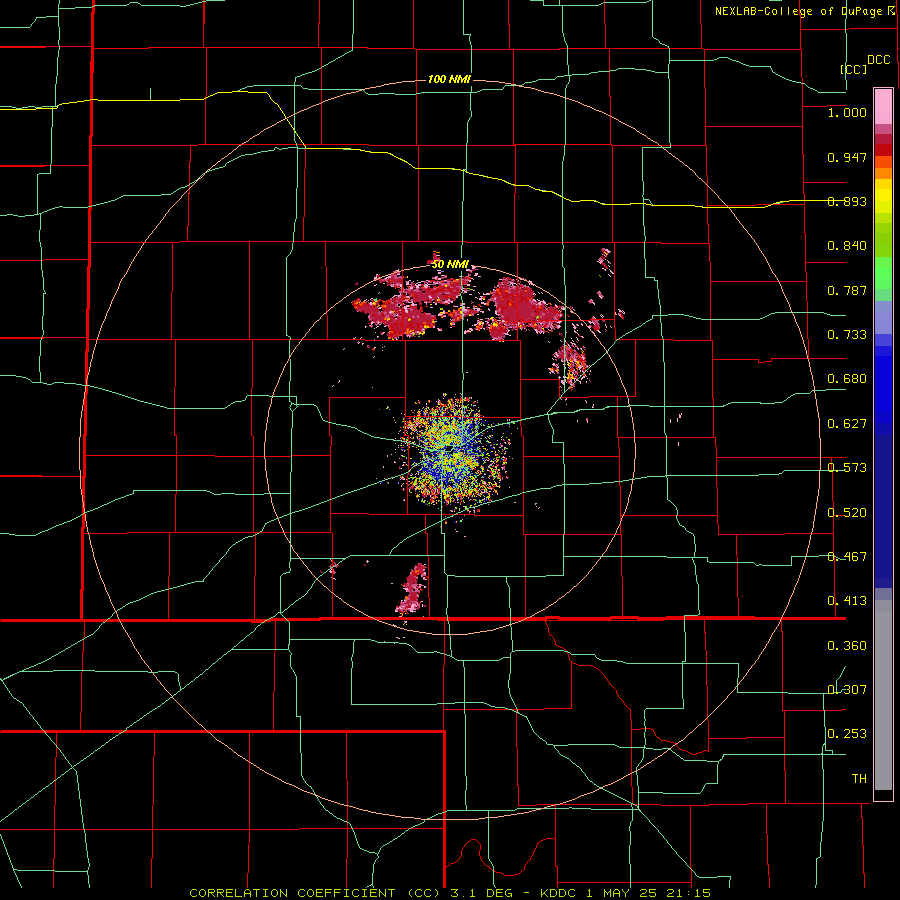This screenshot has width=900, height=900.
Task: Select the 0.520 legend value
Action: click(847, 513)
